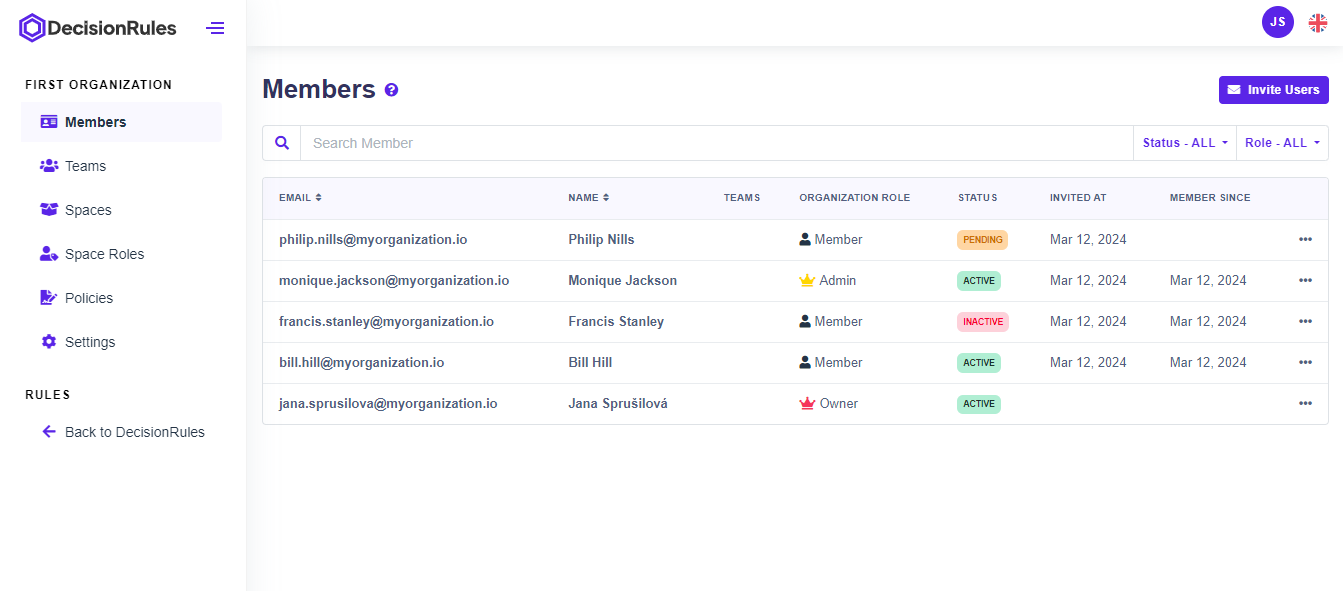
Task: Go Back to DecisionRules link
Action: click(134, 432)
